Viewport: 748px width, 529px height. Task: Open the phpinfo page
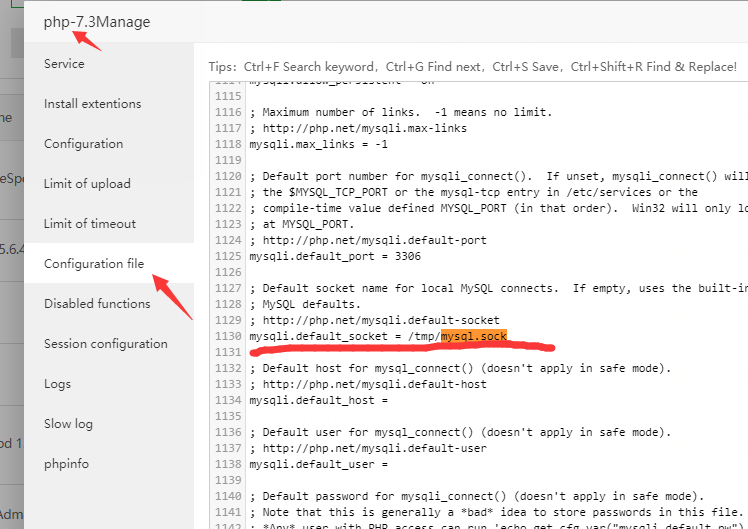tap(67, 464)
